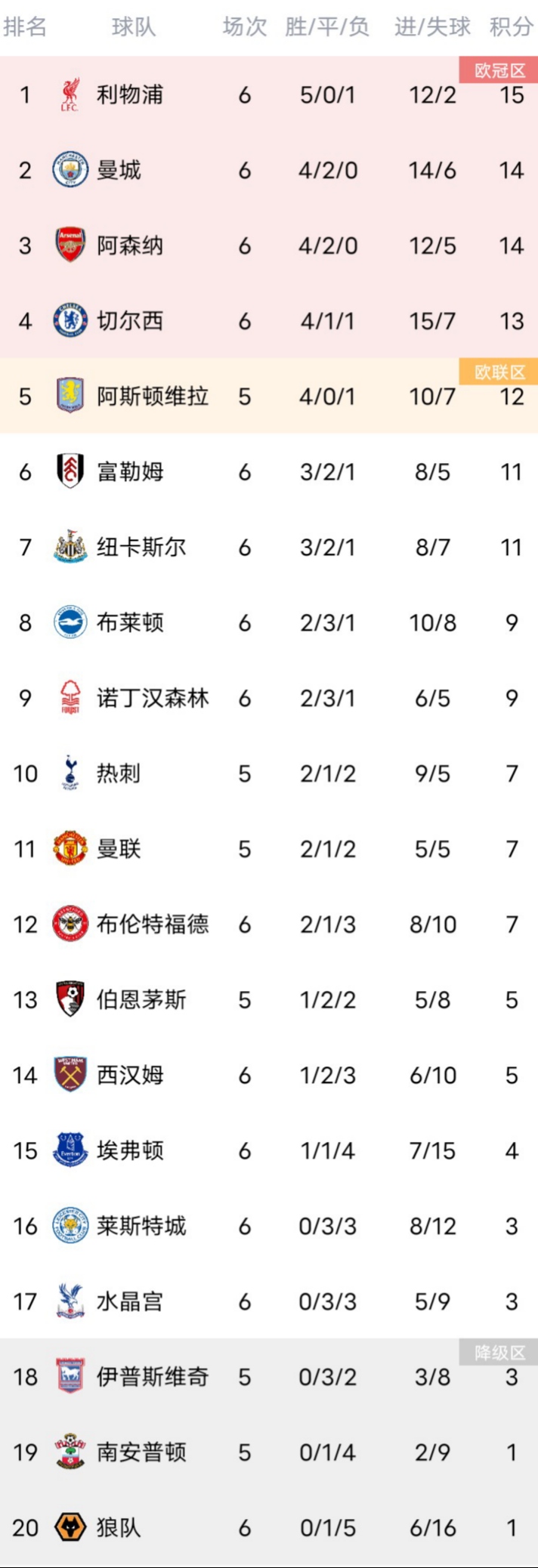Click the Fulham club badge
The image size is (538, 1568).
pyautogui.click(x=70, y=471)
